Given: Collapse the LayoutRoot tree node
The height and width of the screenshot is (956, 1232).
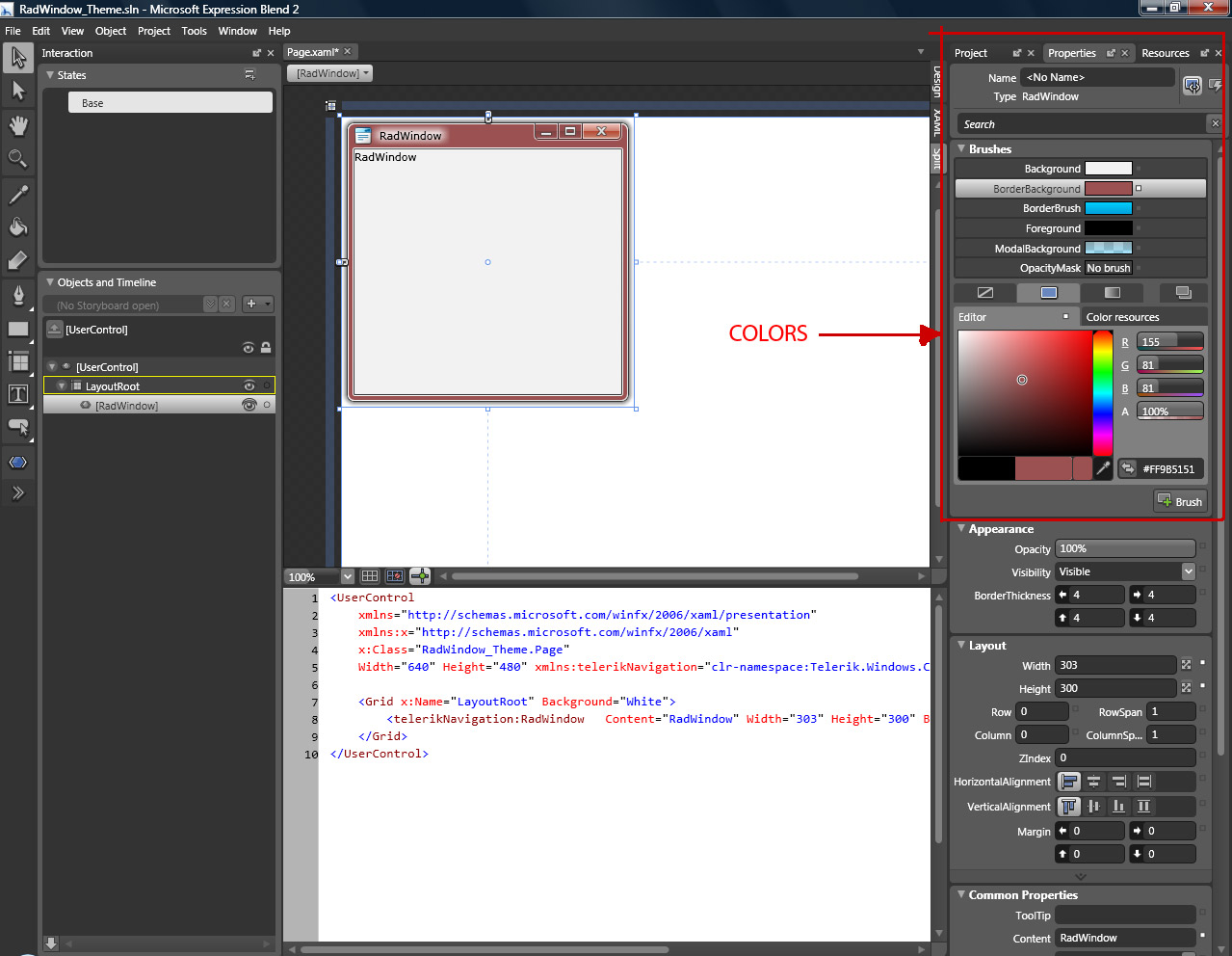Looking at the screenshot, I should 62,386.
